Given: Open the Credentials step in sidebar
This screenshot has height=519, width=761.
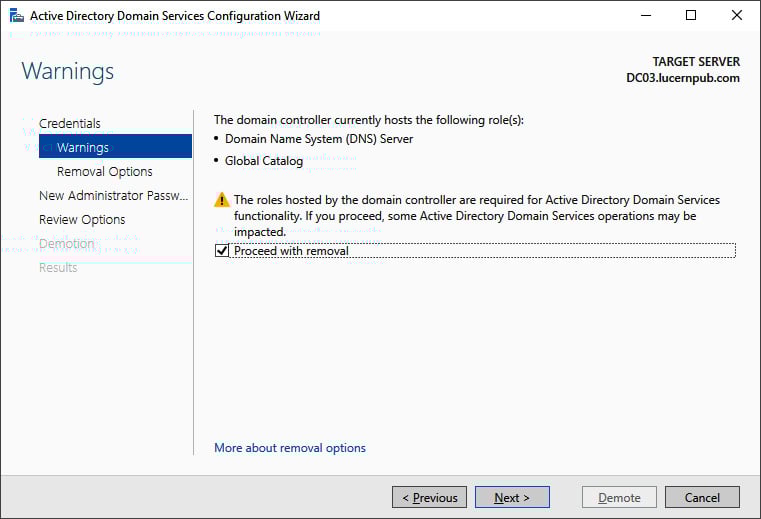Looking at the screenshot, I should 70,123.
